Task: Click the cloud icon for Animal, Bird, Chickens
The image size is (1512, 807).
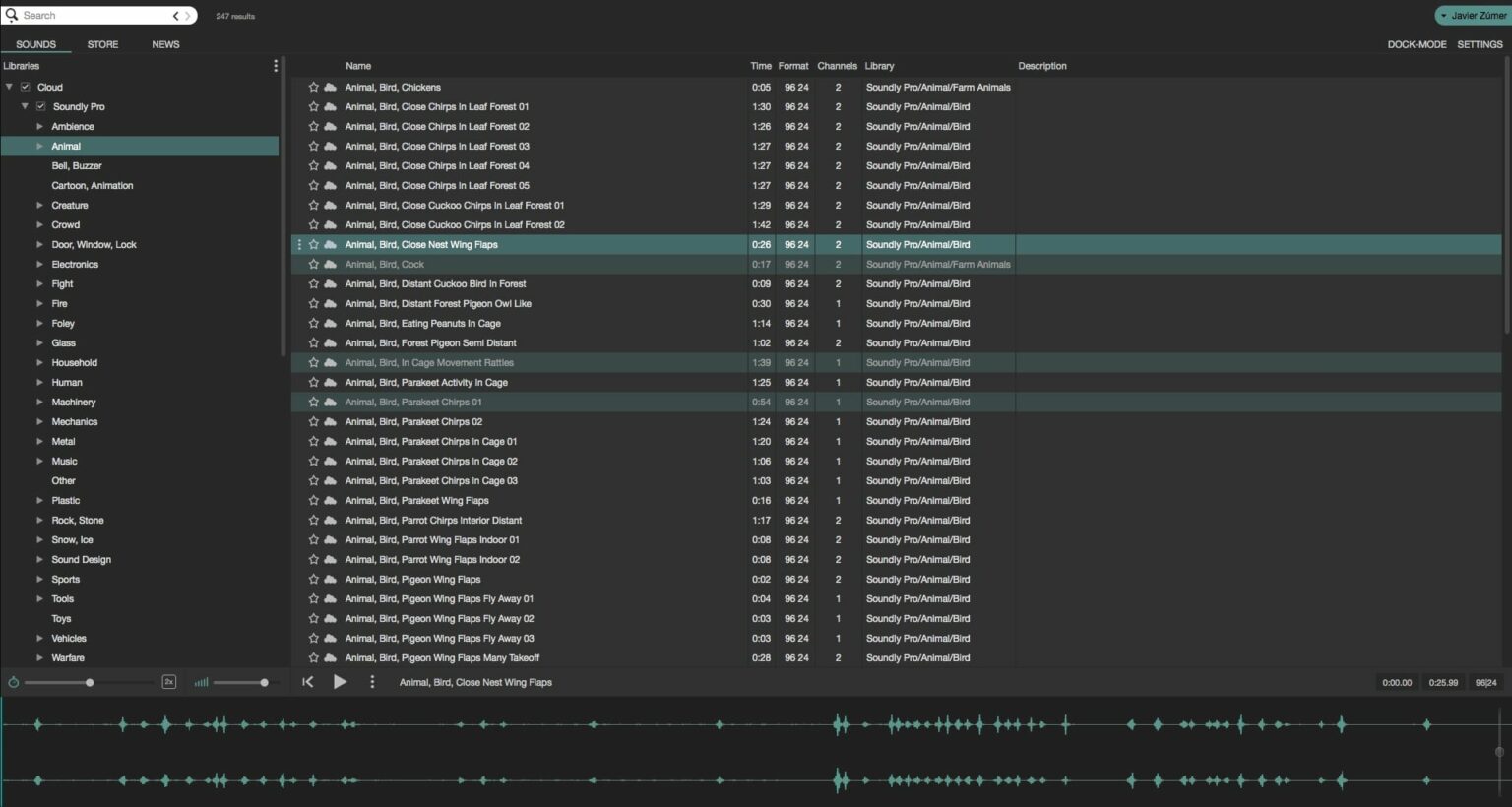Action: [329, 87]
